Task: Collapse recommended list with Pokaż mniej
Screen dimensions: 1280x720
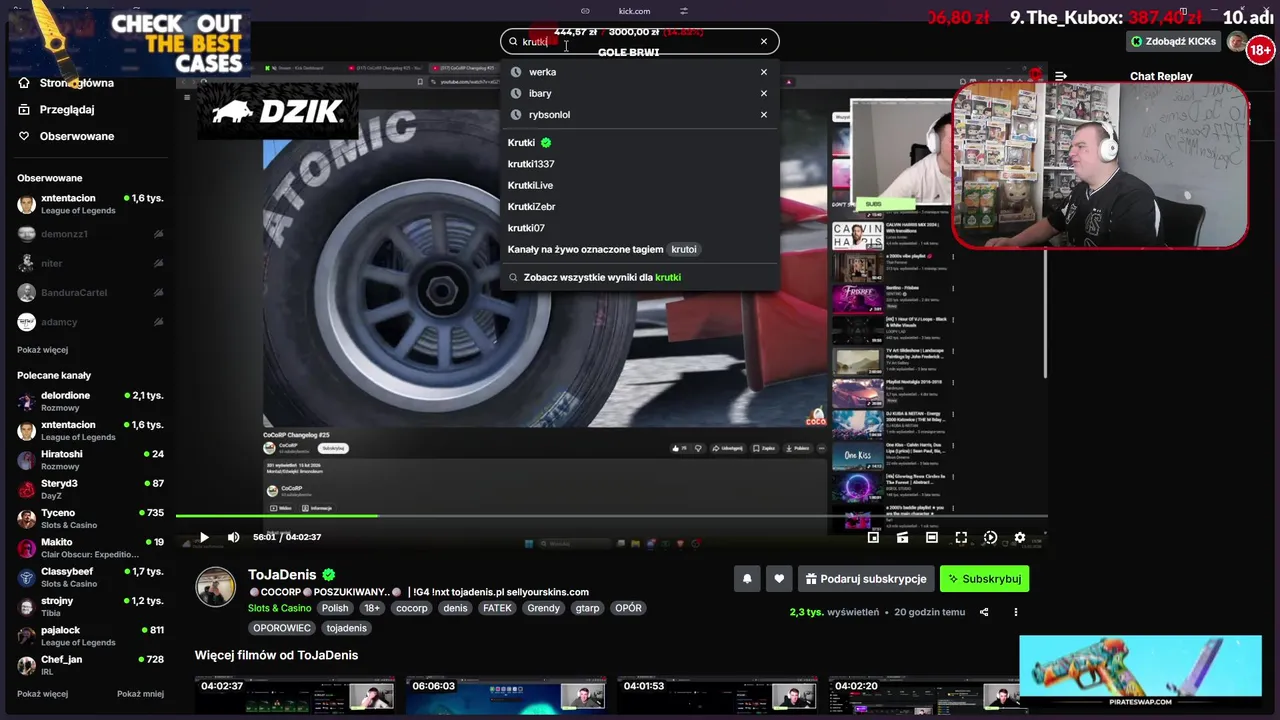Action: pos(140,694)
